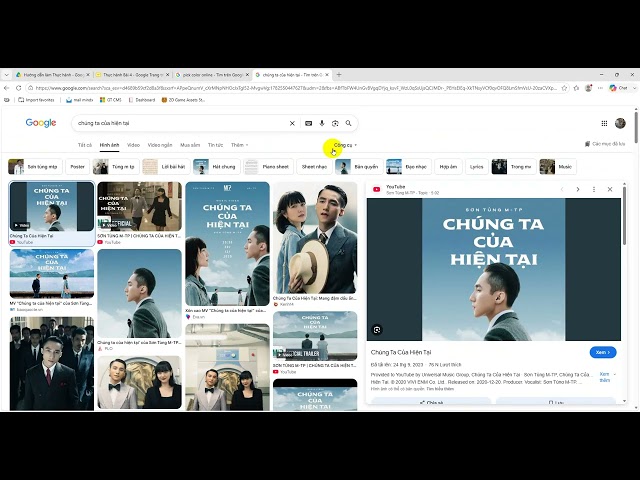Select the 'Music' filter chip

tap(558, 167)
